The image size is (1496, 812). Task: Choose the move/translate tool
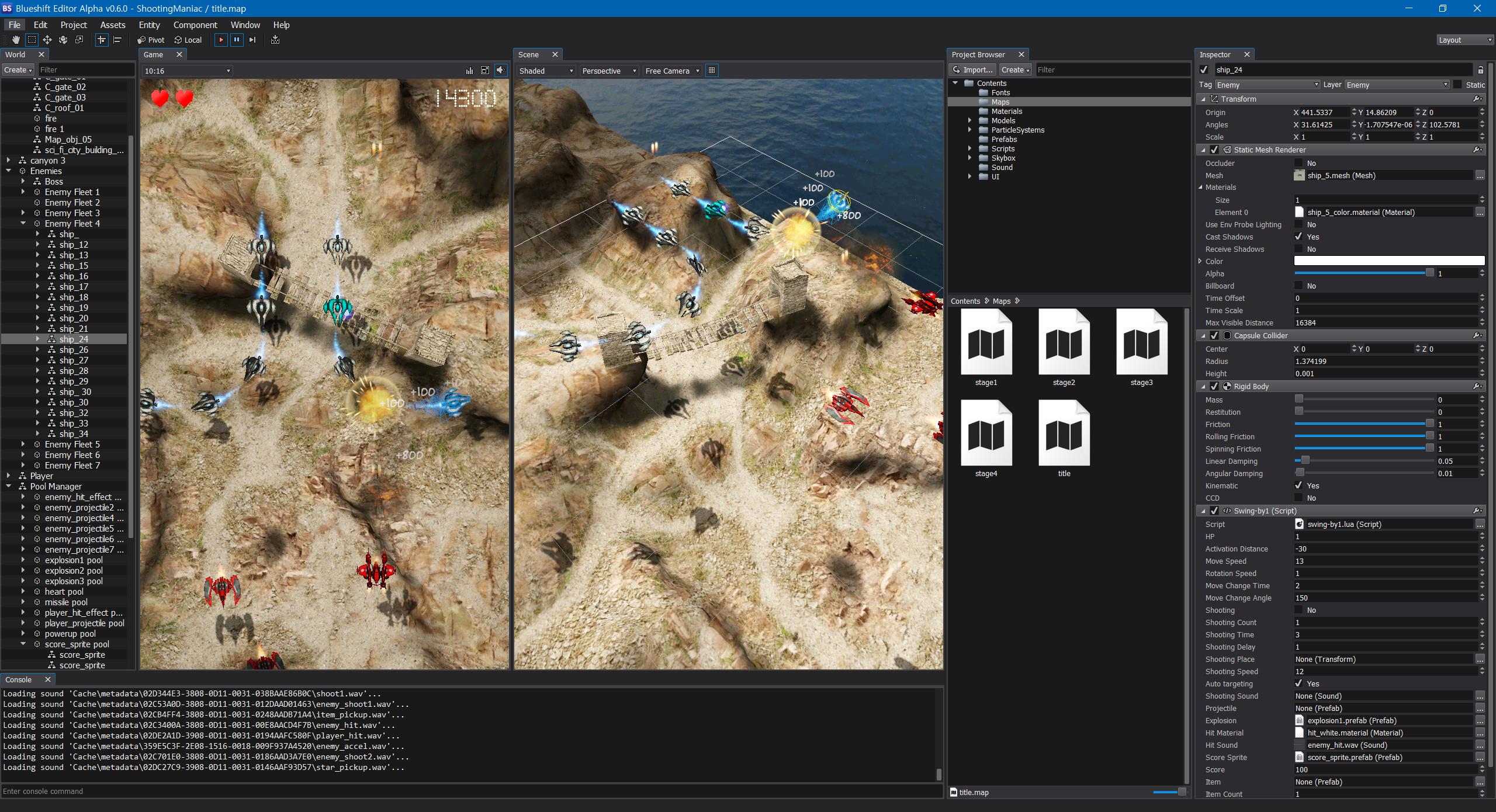pyautogui.click(x=47, y=40)
